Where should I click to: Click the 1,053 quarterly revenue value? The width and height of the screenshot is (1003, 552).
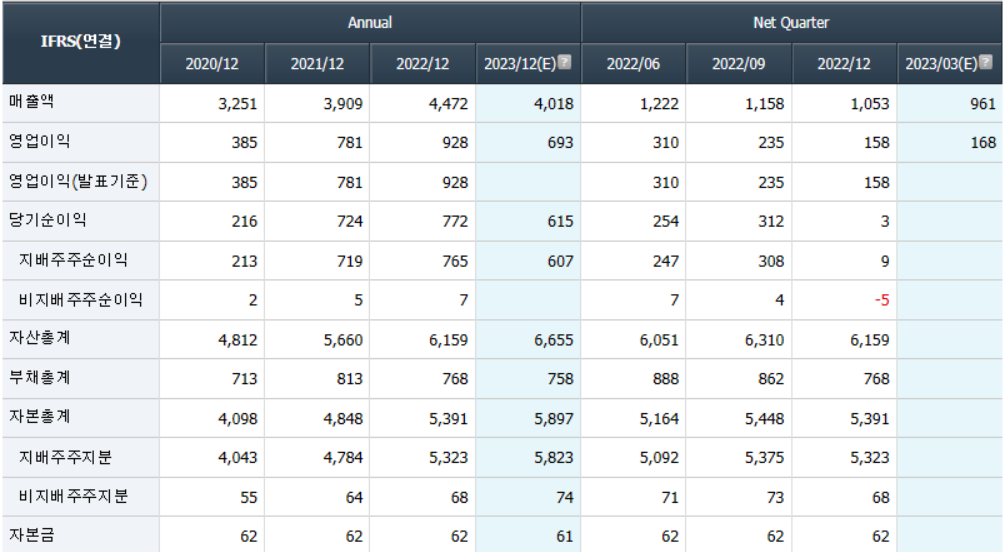tap(870, 104)
